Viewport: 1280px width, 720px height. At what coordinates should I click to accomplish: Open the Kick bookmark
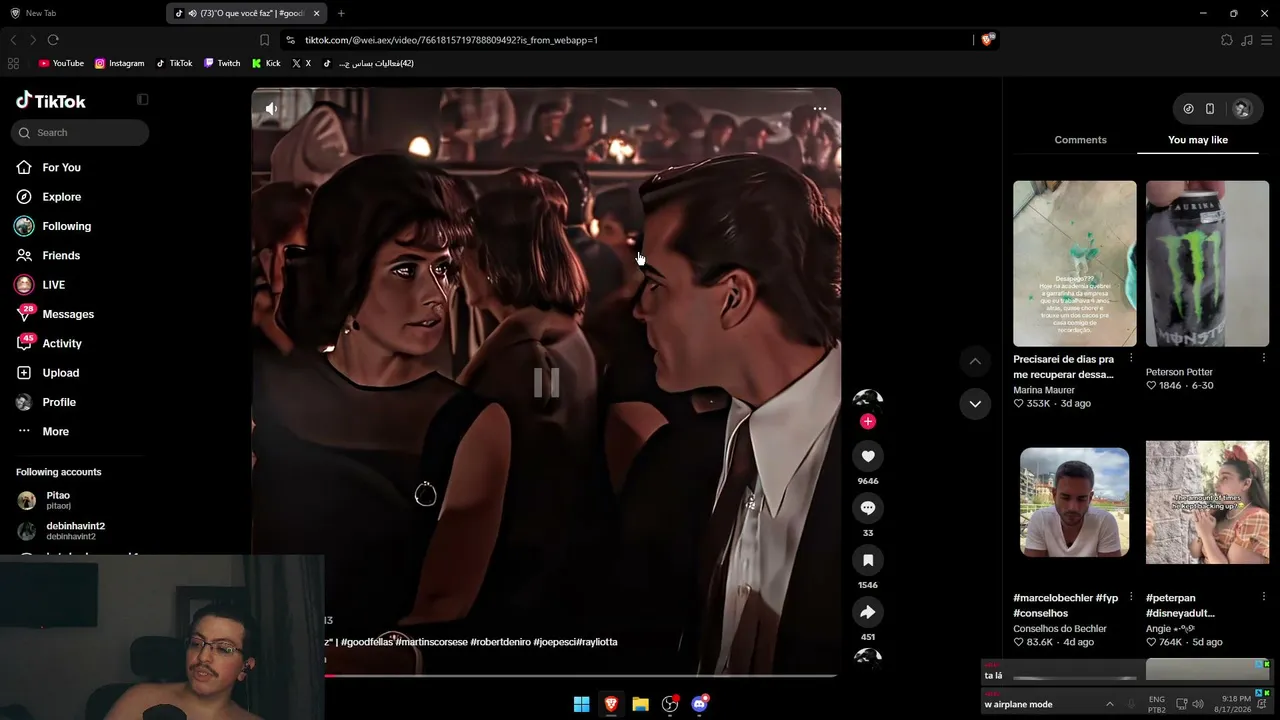point(266,63)
